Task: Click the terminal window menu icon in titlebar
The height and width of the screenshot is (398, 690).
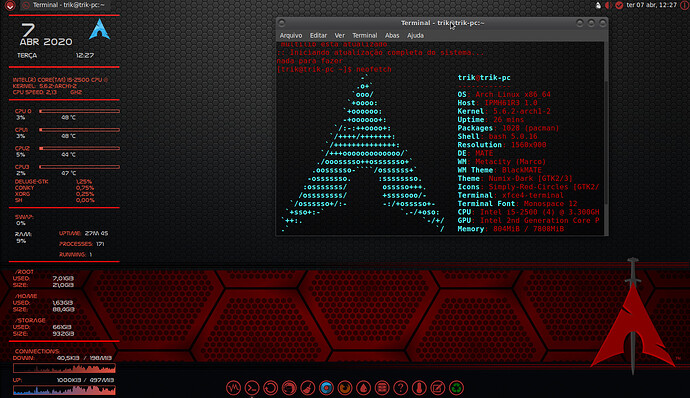Action: 282,22
